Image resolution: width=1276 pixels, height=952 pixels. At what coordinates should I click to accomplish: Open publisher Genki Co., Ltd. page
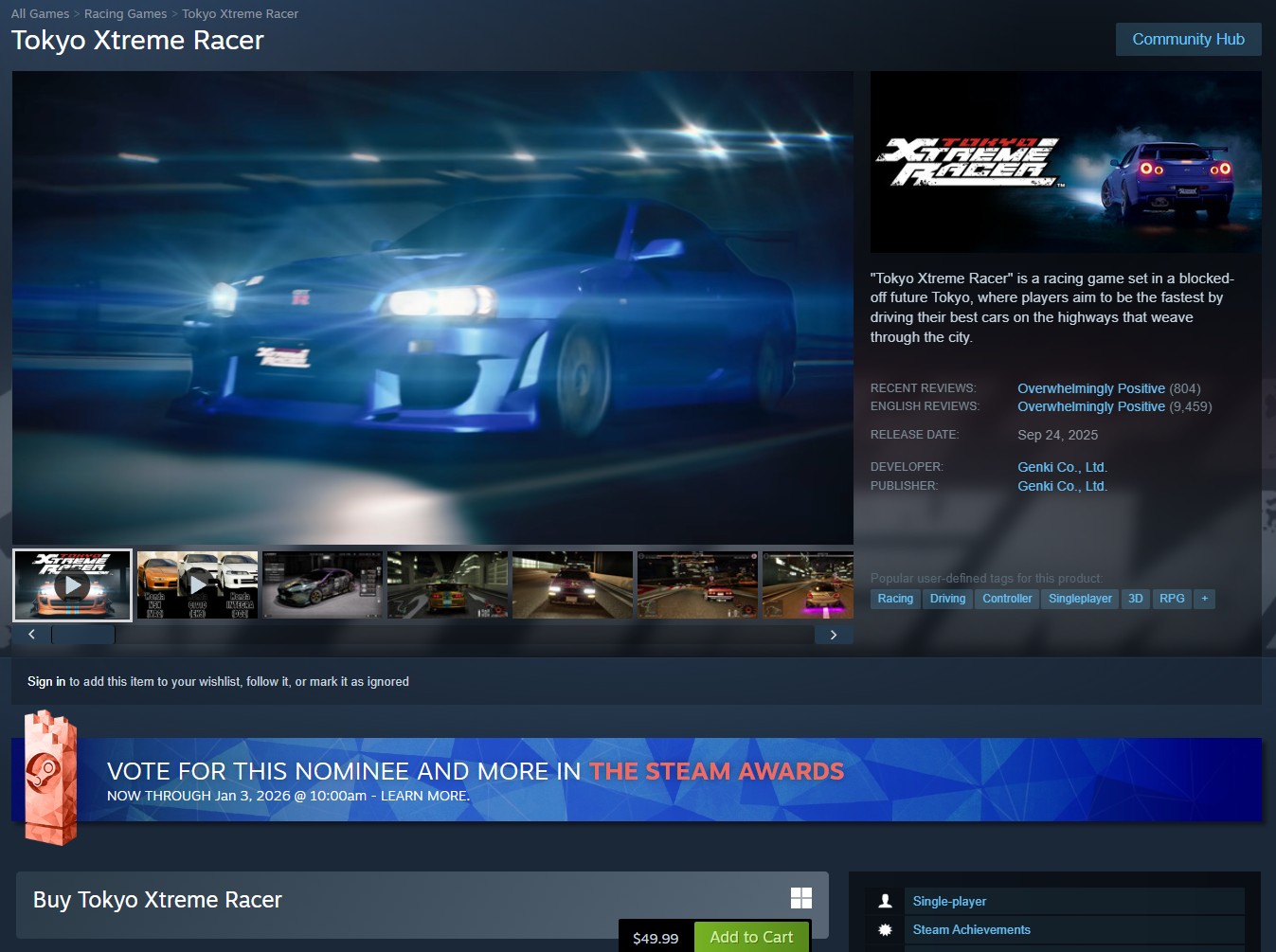(1063, 486)
